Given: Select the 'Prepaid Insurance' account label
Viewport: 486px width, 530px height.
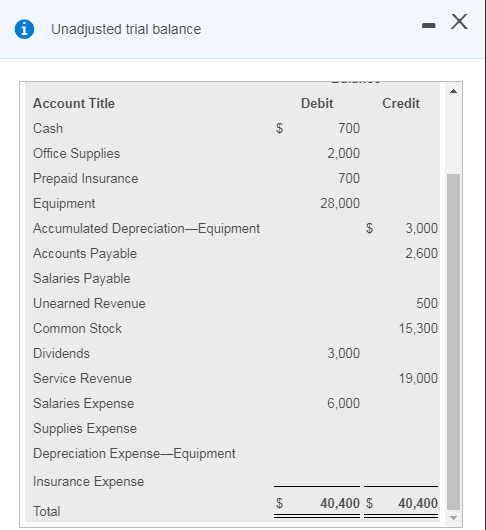Looking at the screenshot, I should 86,178.
